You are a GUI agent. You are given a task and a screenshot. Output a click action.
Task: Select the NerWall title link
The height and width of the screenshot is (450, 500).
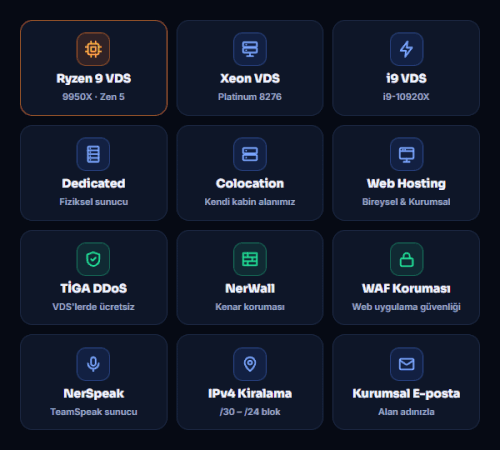[250, 289]
